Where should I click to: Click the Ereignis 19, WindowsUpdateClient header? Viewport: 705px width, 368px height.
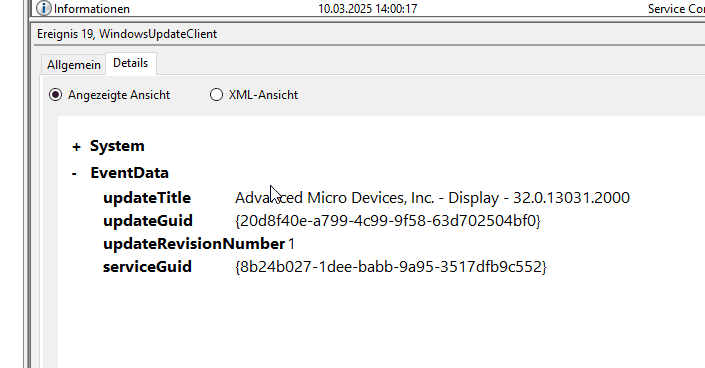(127, 34)
